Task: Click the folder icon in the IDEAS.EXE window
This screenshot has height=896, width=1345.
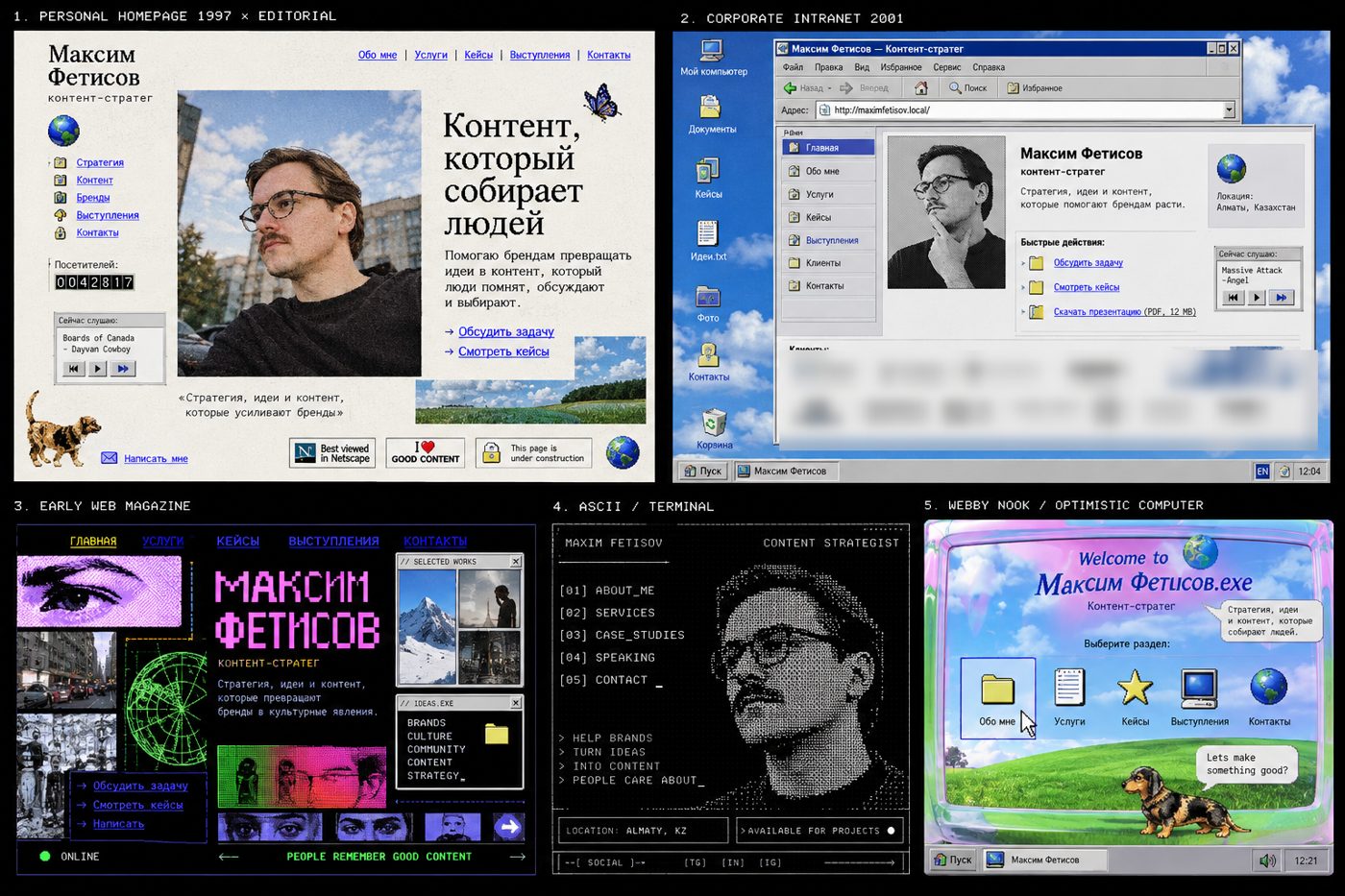Action: [x=497, y=735]
